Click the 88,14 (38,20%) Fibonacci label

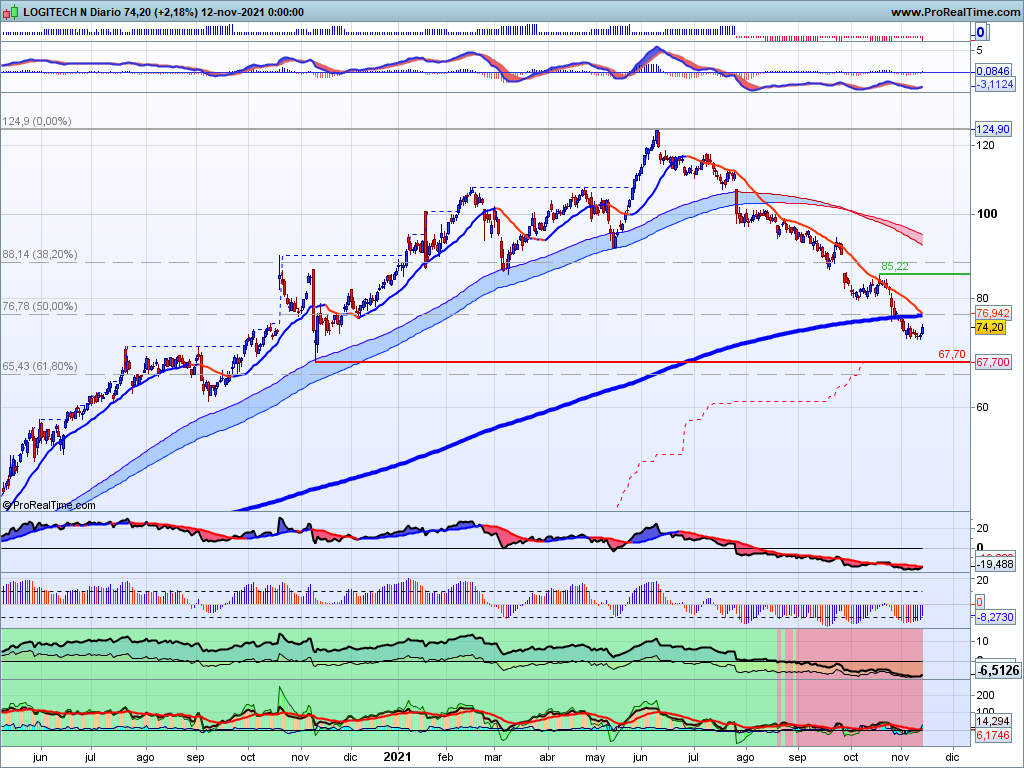click(40, 254)
